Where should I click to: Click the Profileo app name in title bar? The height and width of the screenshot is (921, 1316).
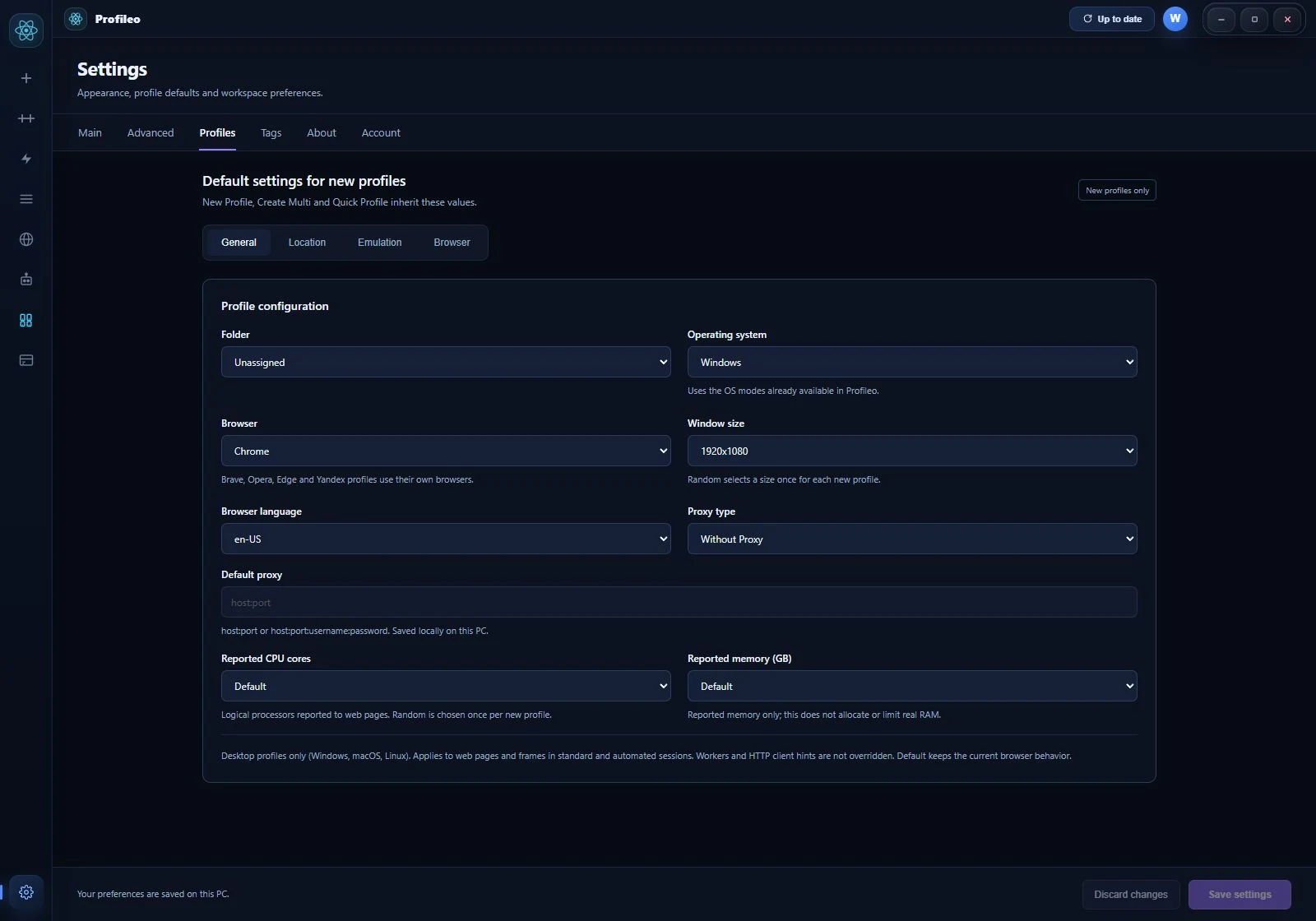tap(118, 19)
